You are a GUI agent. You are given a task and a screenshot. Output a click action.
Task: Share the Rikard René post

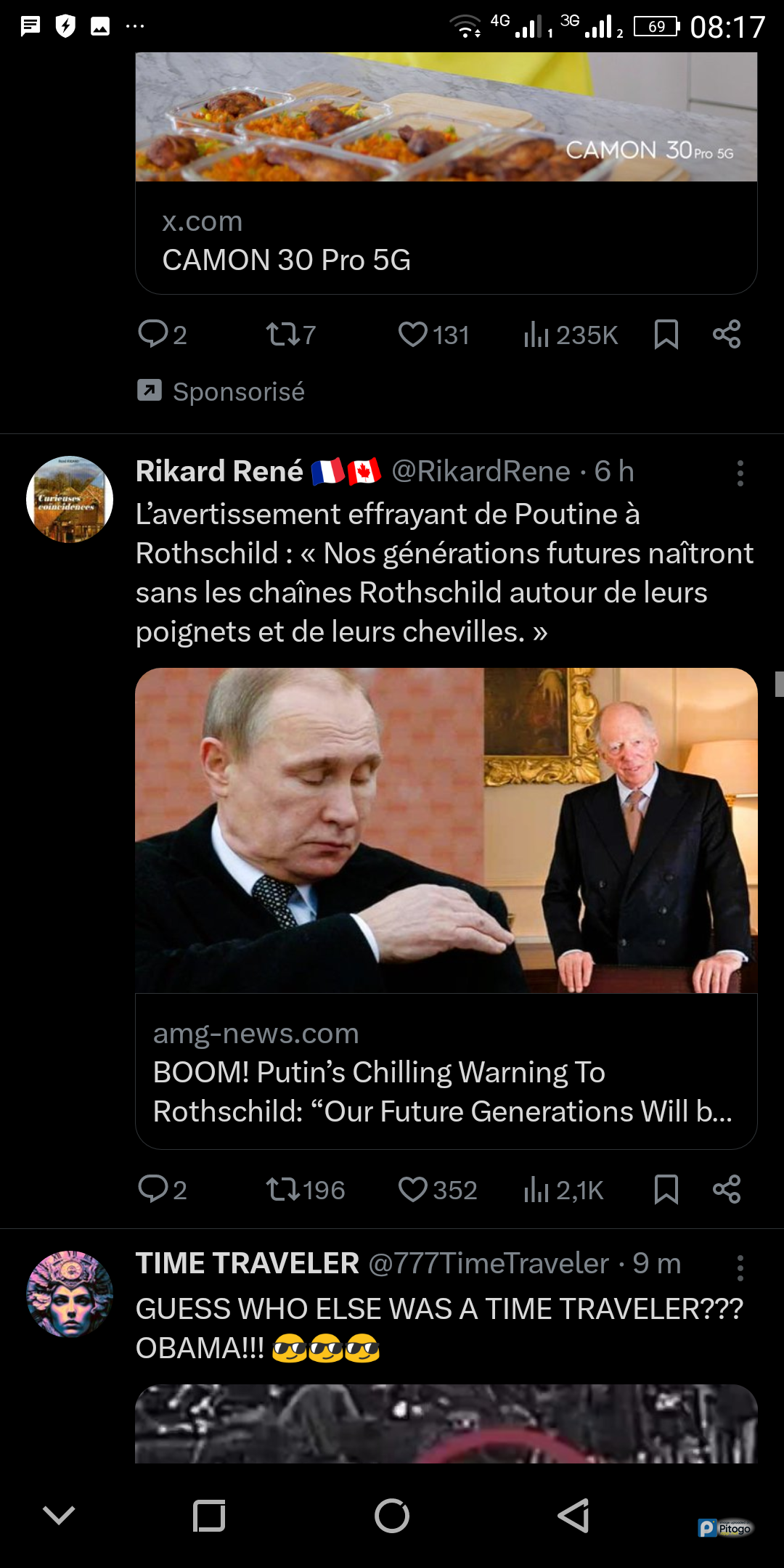[726, 1190]
